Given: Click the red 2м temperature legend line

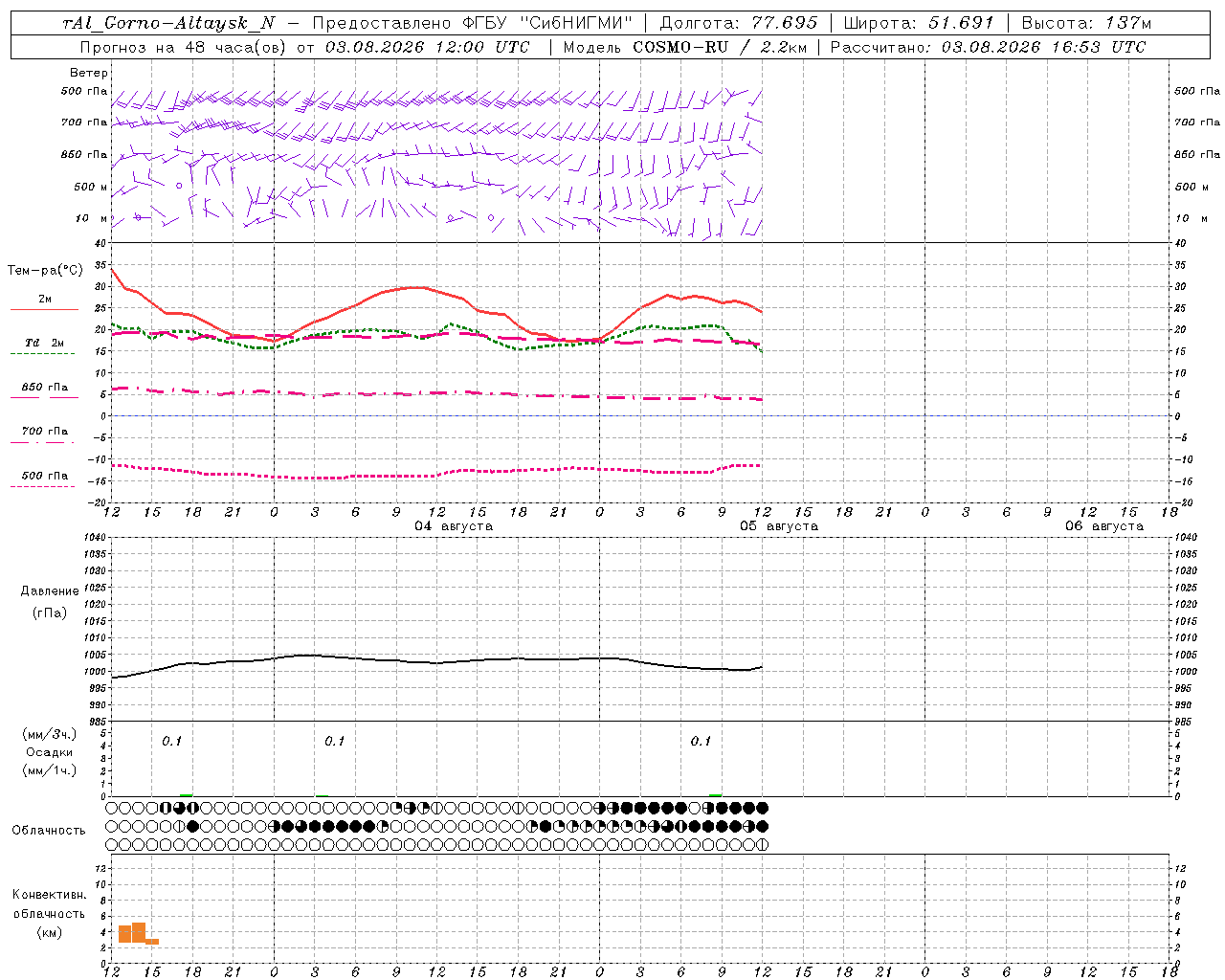Looking at the screenshot, I should coord(44,309).
